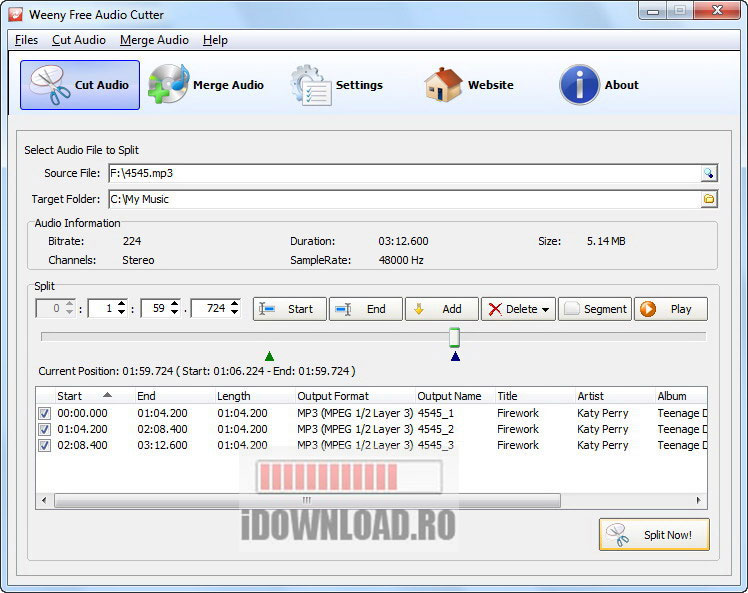Screen dimensions: 748x593
Task: Visit the Website via toolbar button
Action: (469, 85)
